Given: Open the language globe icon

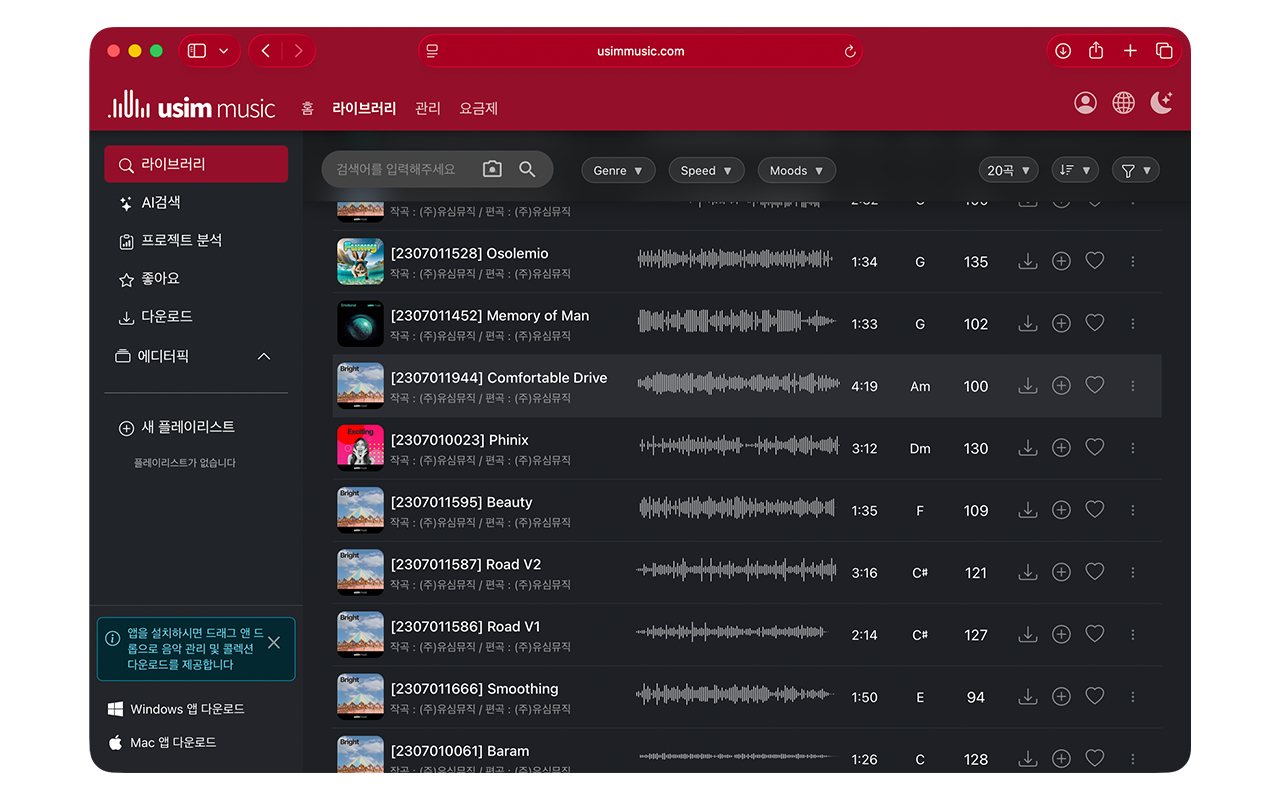Looking at the screenshot, I should [1123, 103].
